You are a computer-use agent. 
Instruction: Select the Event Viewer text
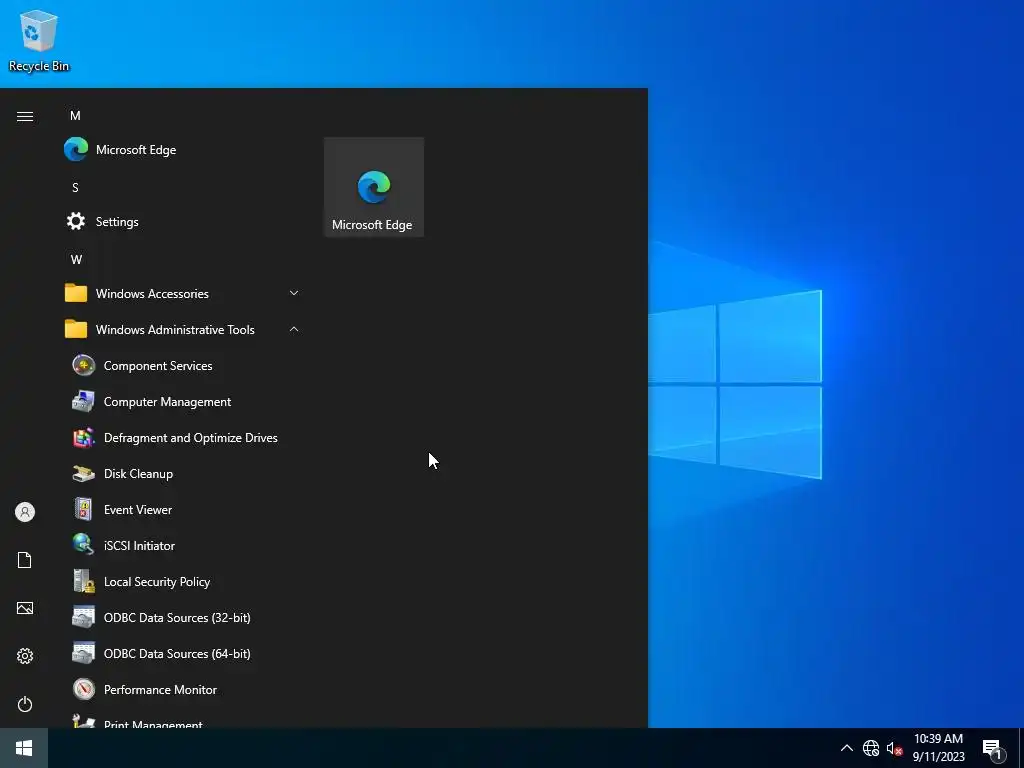(138, 509)
